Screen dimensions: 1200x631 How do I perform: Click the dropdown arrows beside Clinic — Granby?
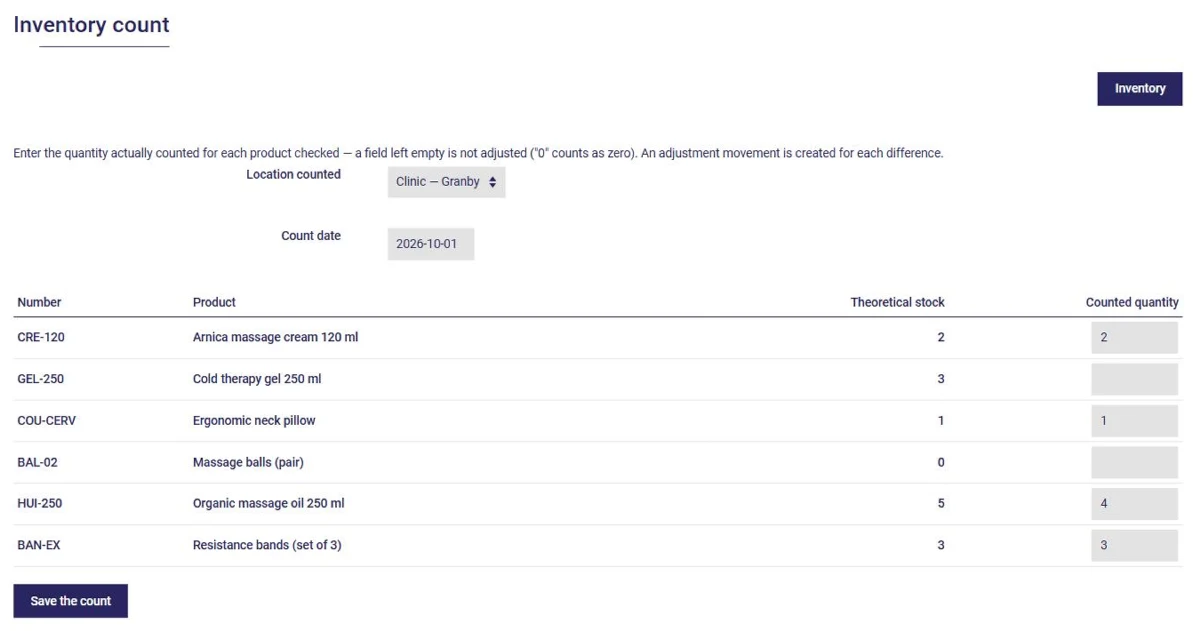[x=493, y=182]
